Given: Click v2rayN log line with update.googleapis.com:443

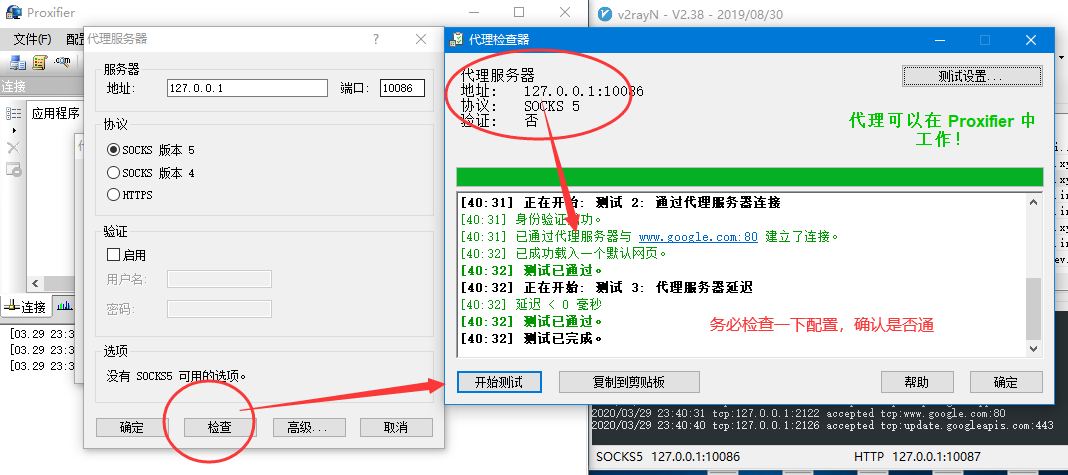Looking at the screenshot, I should click(x=823, y=425).
